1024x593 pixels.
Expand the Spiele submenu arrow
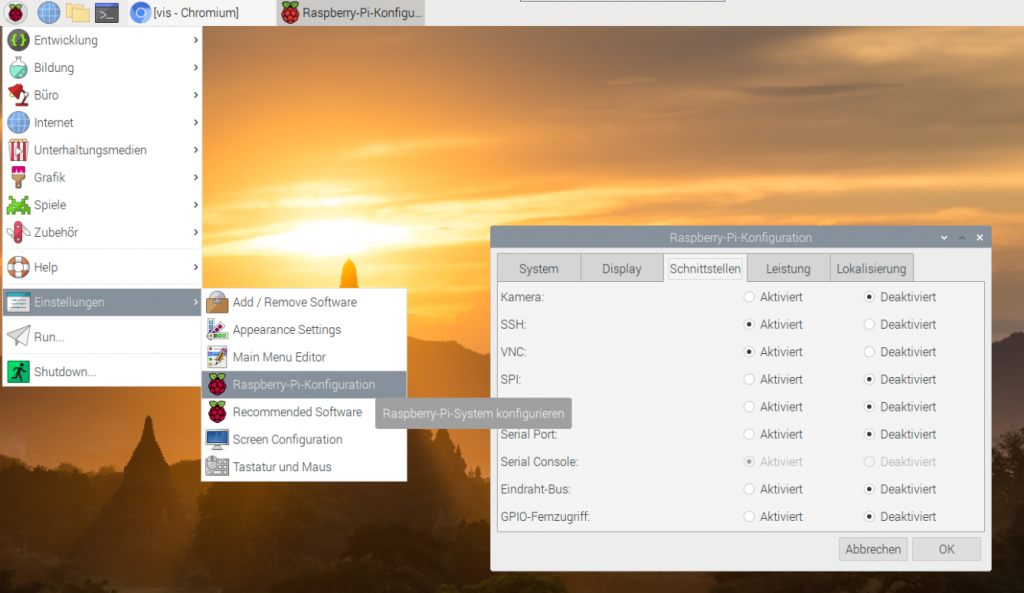coord(195,204)
